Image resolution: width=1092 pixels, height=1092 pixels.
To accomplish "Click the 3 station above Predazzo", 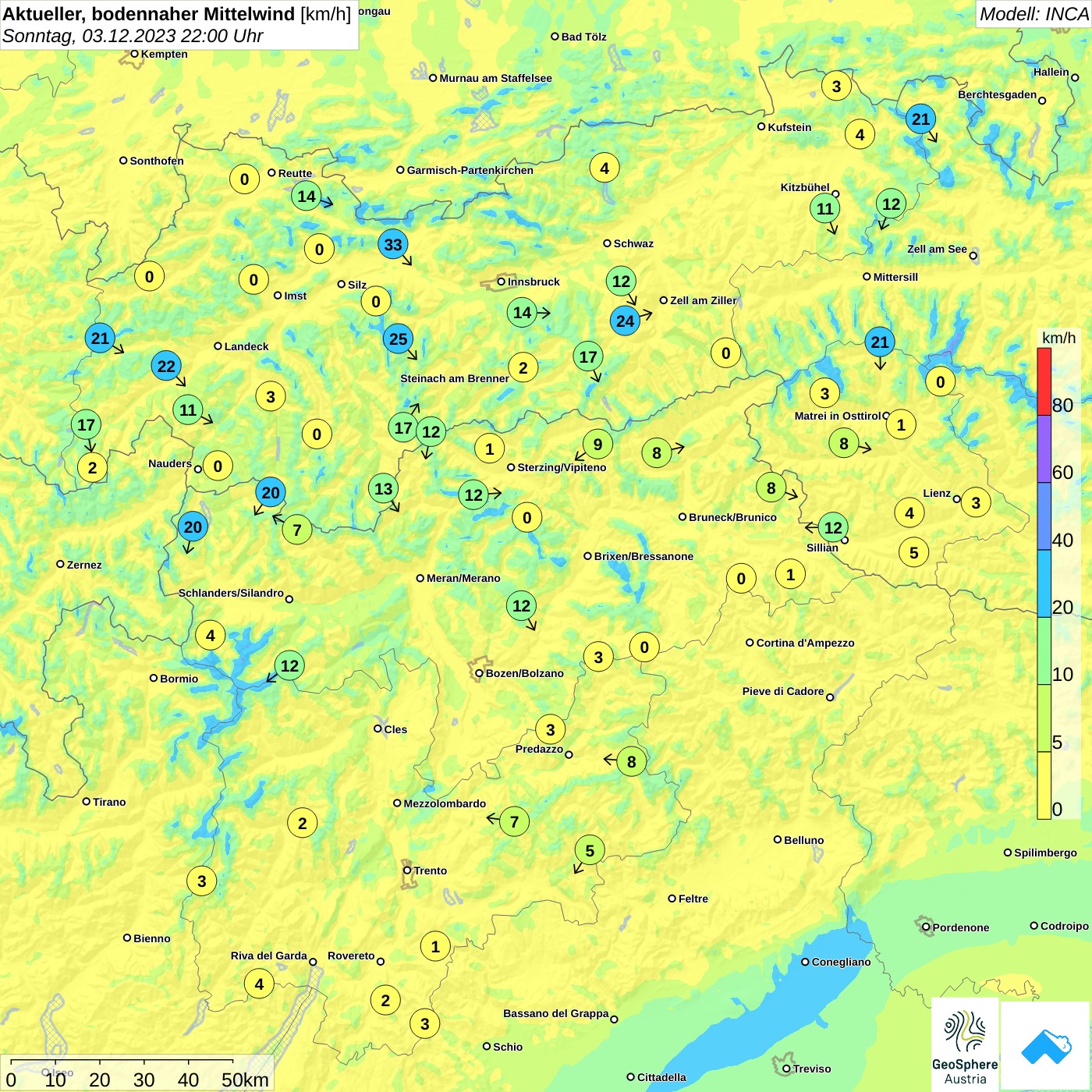I will pyautogui.click(x=550, y=730).
